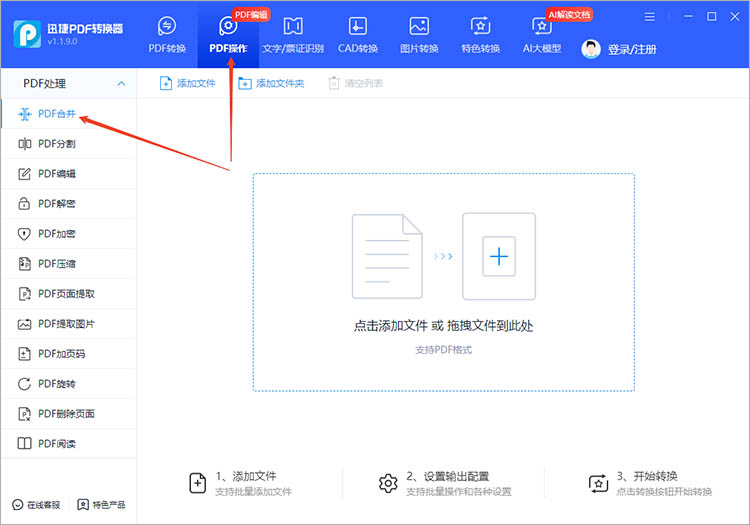Maximize the application window
The width and height of the screenshot is (750, 525).
712,17
